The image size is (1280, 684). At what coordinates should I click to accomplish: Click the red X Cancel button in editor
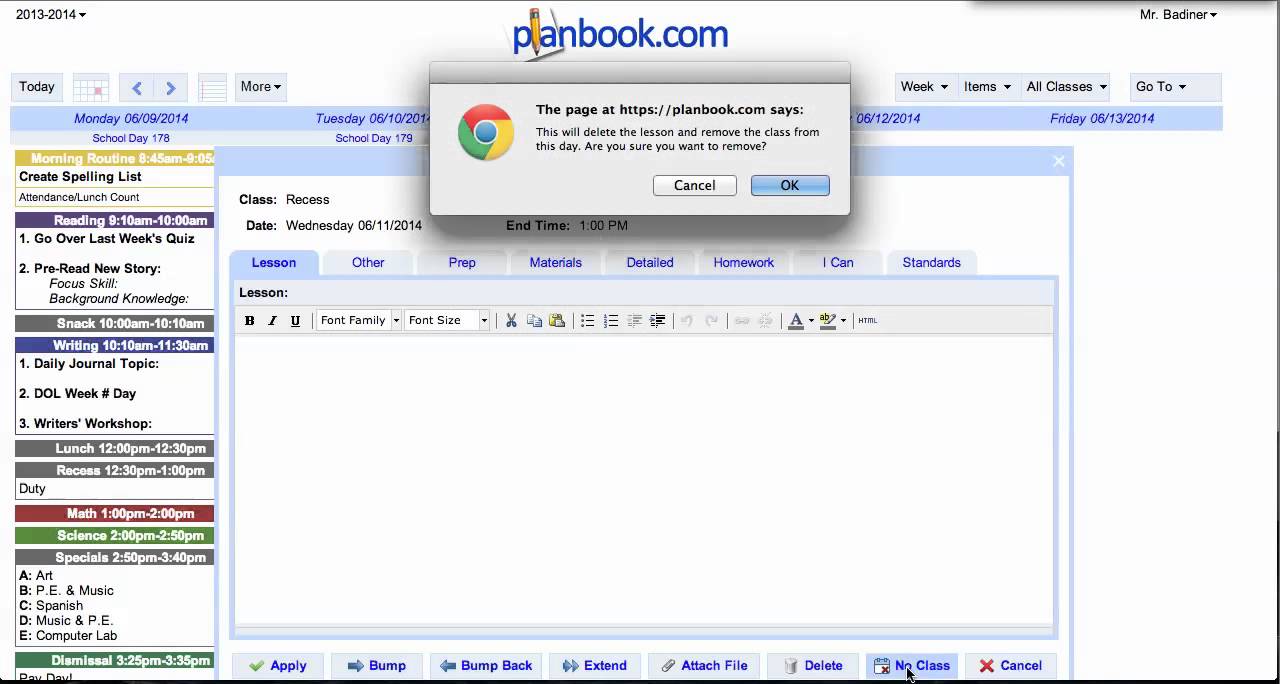(x=1011, y=666)
